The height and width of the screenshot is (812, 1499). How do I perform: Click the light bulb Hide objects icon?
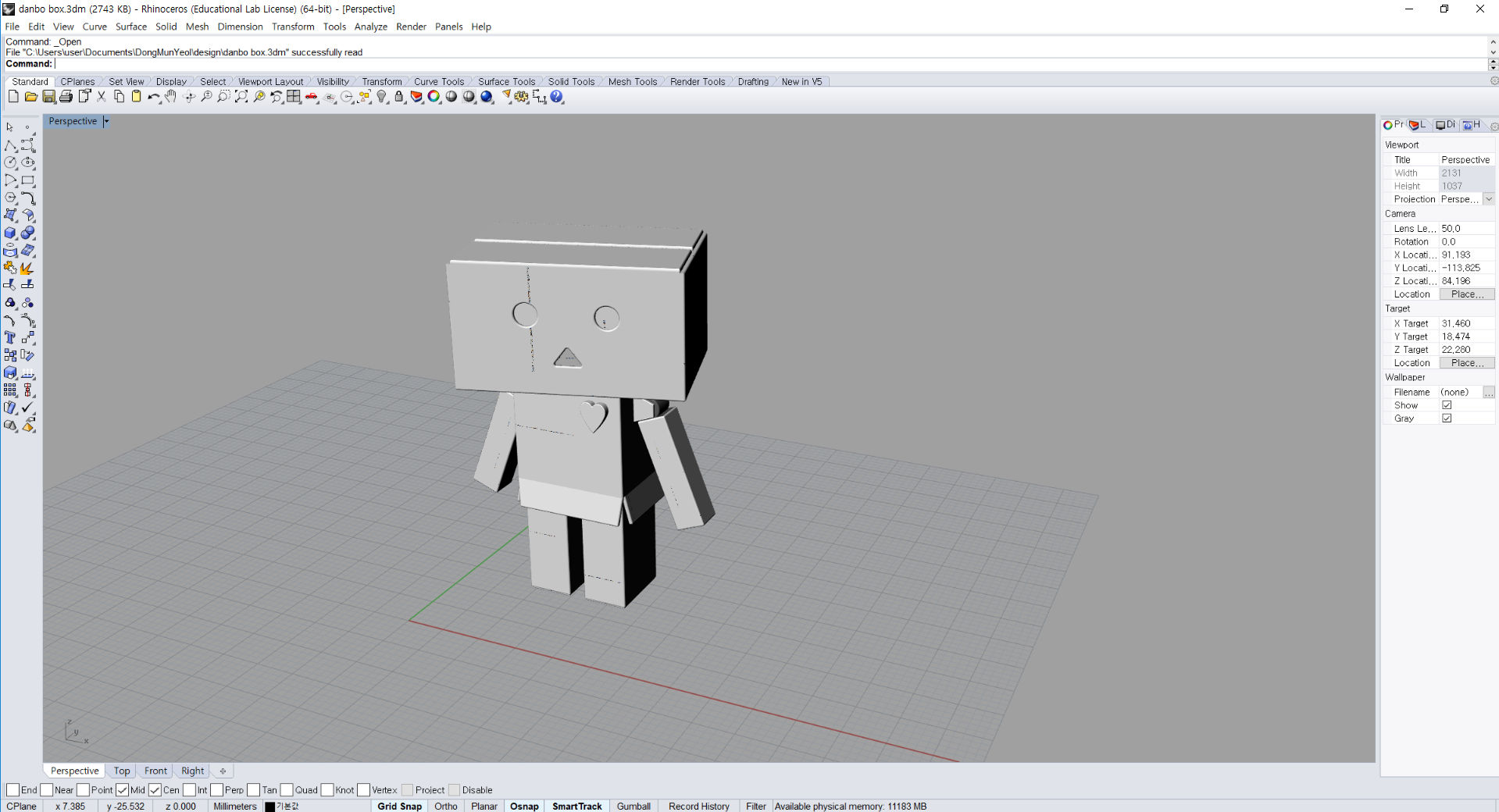tap(382, 97)
